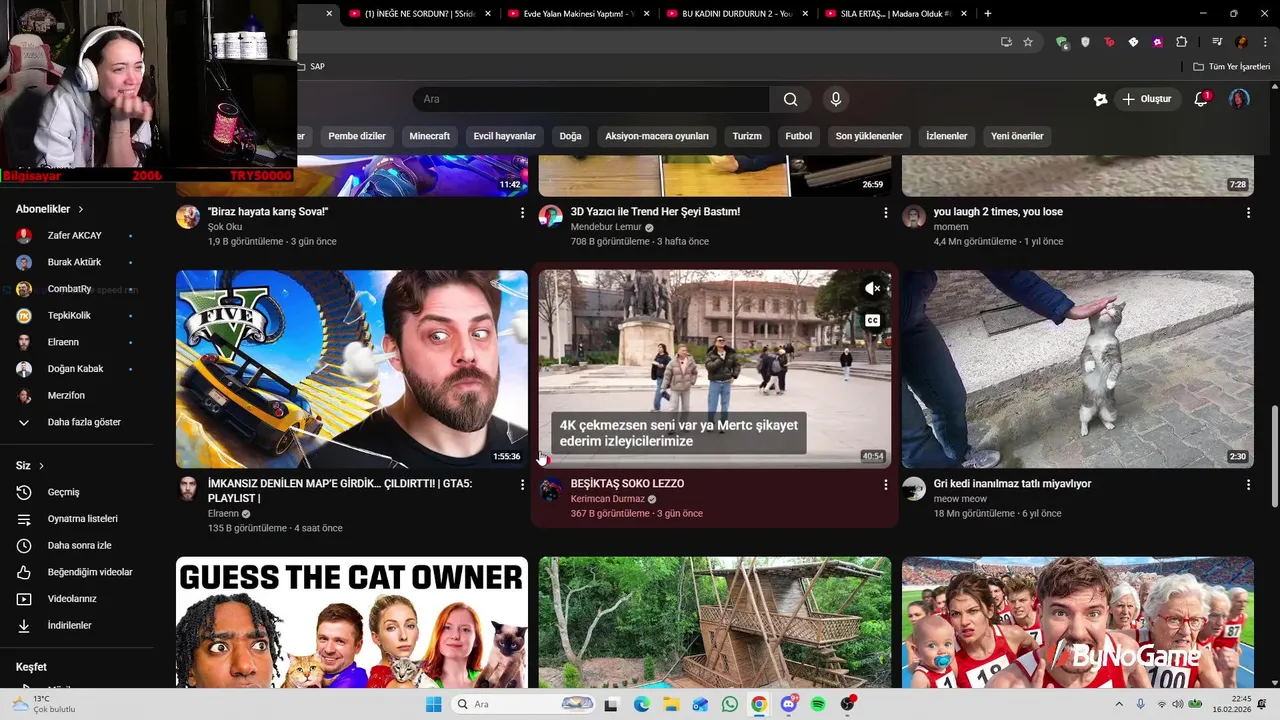Click the YouTube search magnifier button

790,99
